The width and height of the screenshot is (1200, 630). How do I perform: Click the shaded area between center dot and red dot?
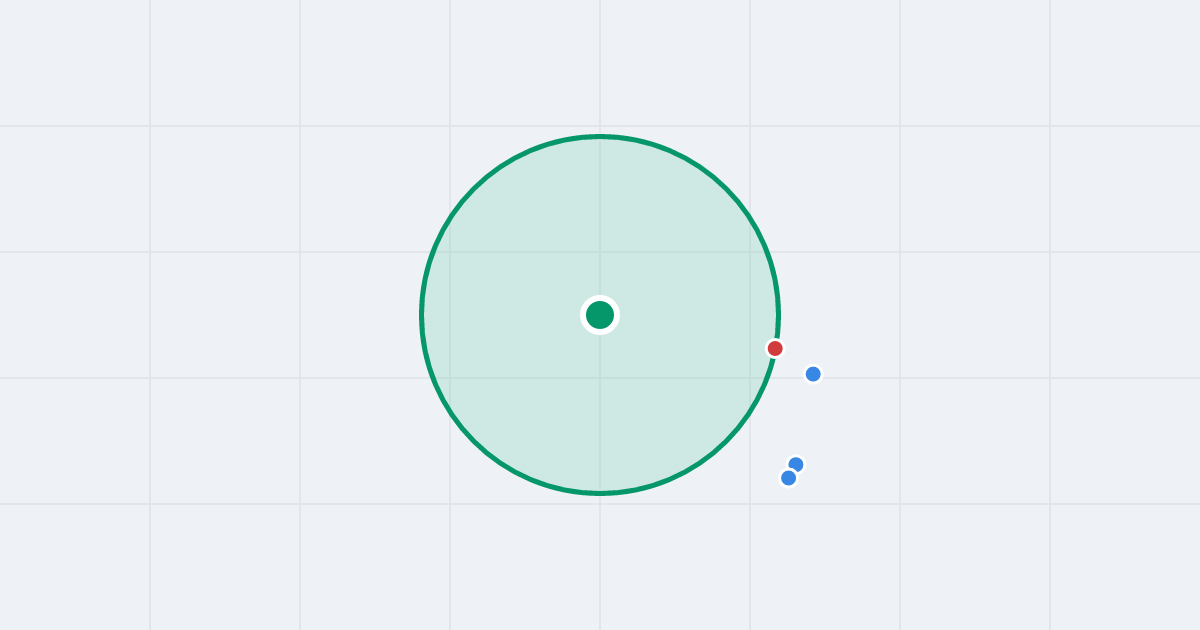click(690, 332)
